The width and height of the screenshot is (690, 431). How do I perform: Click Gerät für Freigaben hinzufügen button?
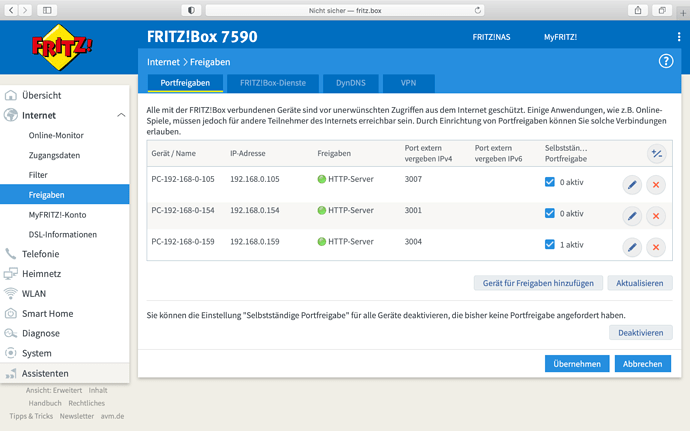tap(538, 283)
